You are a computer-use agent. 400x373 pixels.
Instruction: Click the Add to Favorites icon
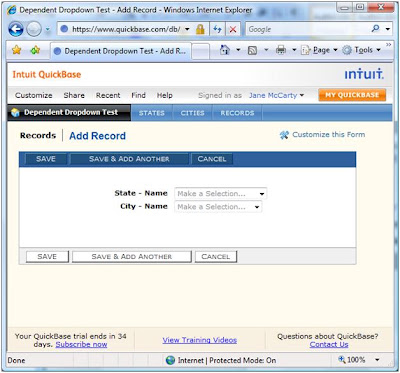tap(35, 50)
